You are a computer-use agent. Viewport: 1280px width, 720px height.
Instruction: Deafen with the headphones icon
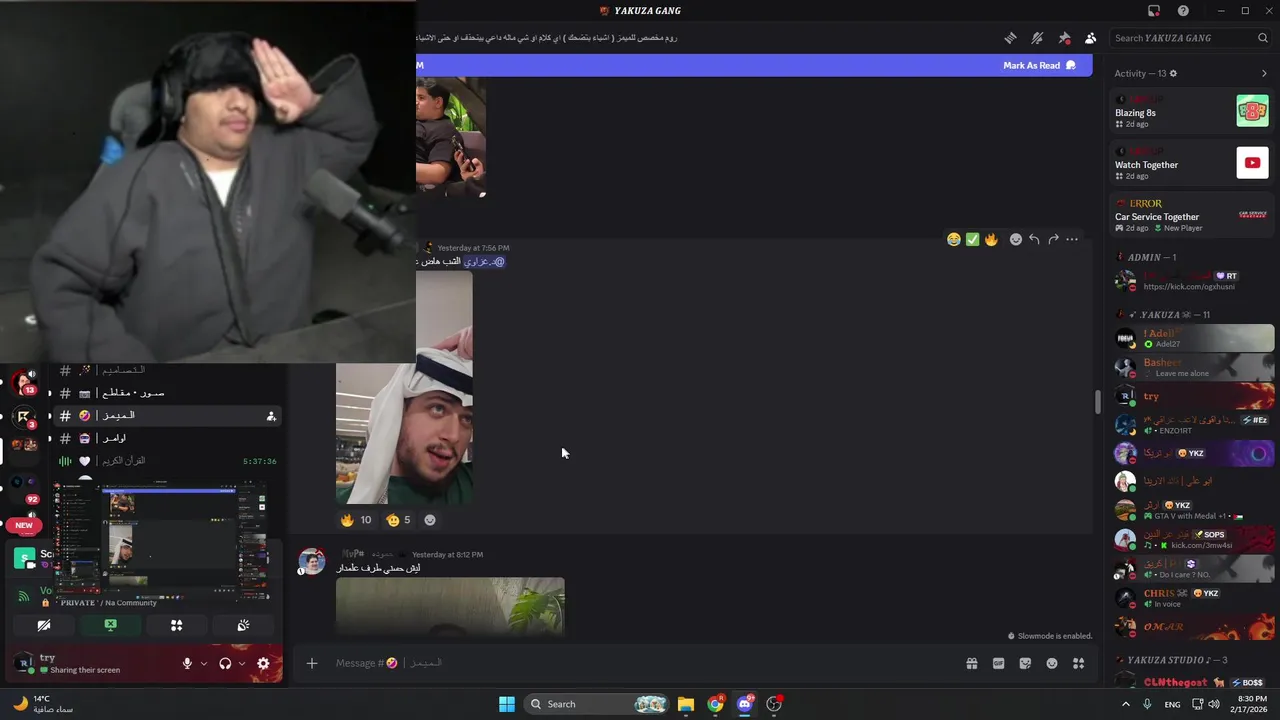tap(225, 663)
